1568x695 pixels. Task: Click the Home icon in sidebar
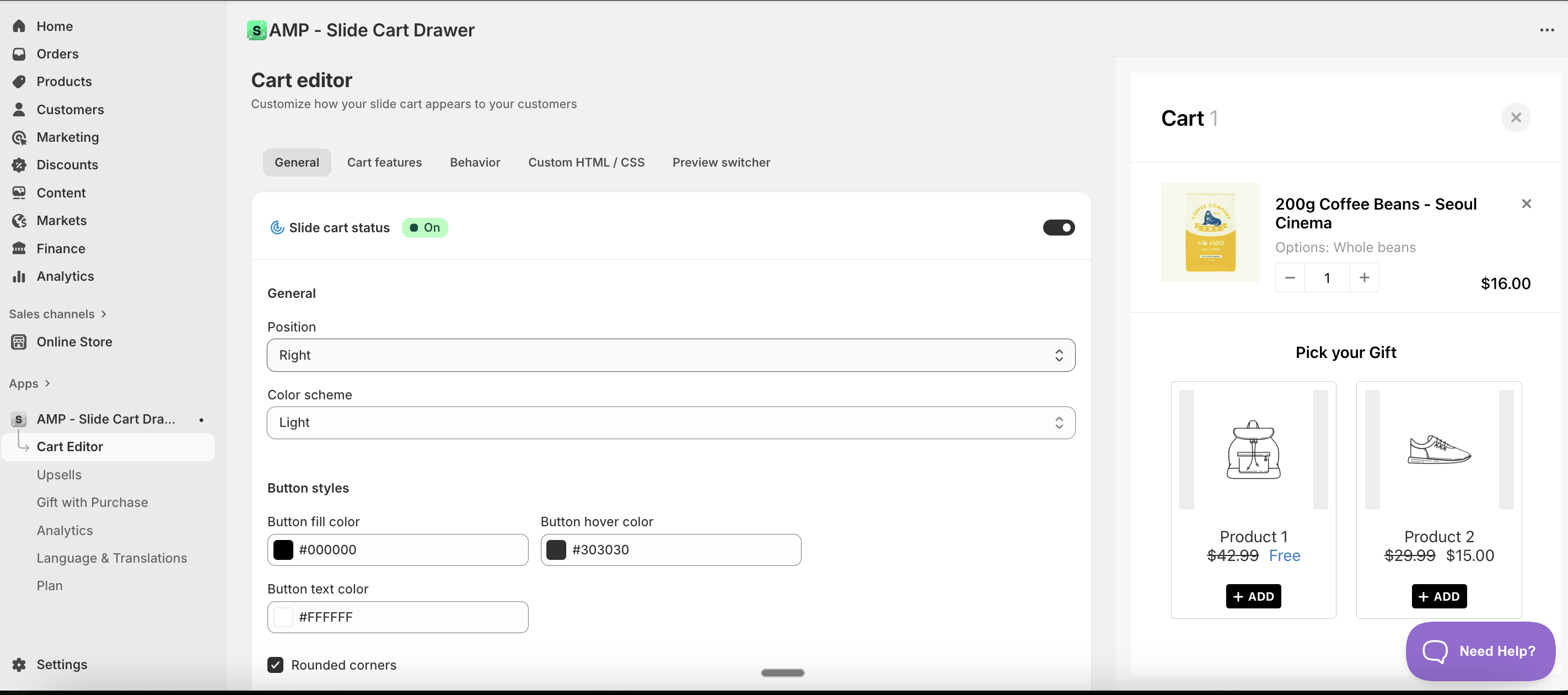pos(19,26)
